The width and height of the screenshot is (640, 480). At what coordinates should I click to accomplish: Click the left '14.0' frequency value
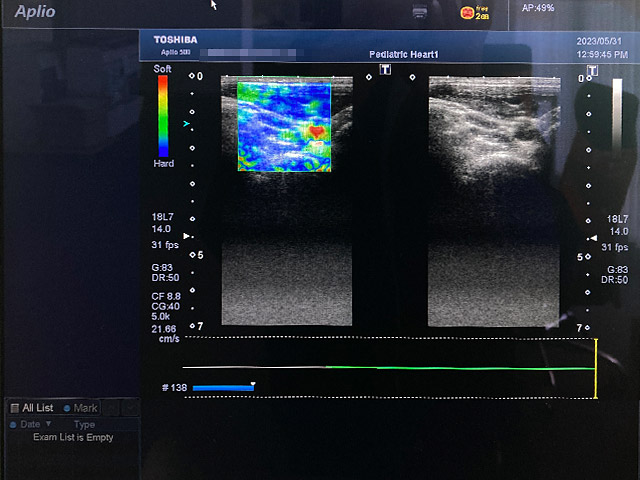(161, 229)
